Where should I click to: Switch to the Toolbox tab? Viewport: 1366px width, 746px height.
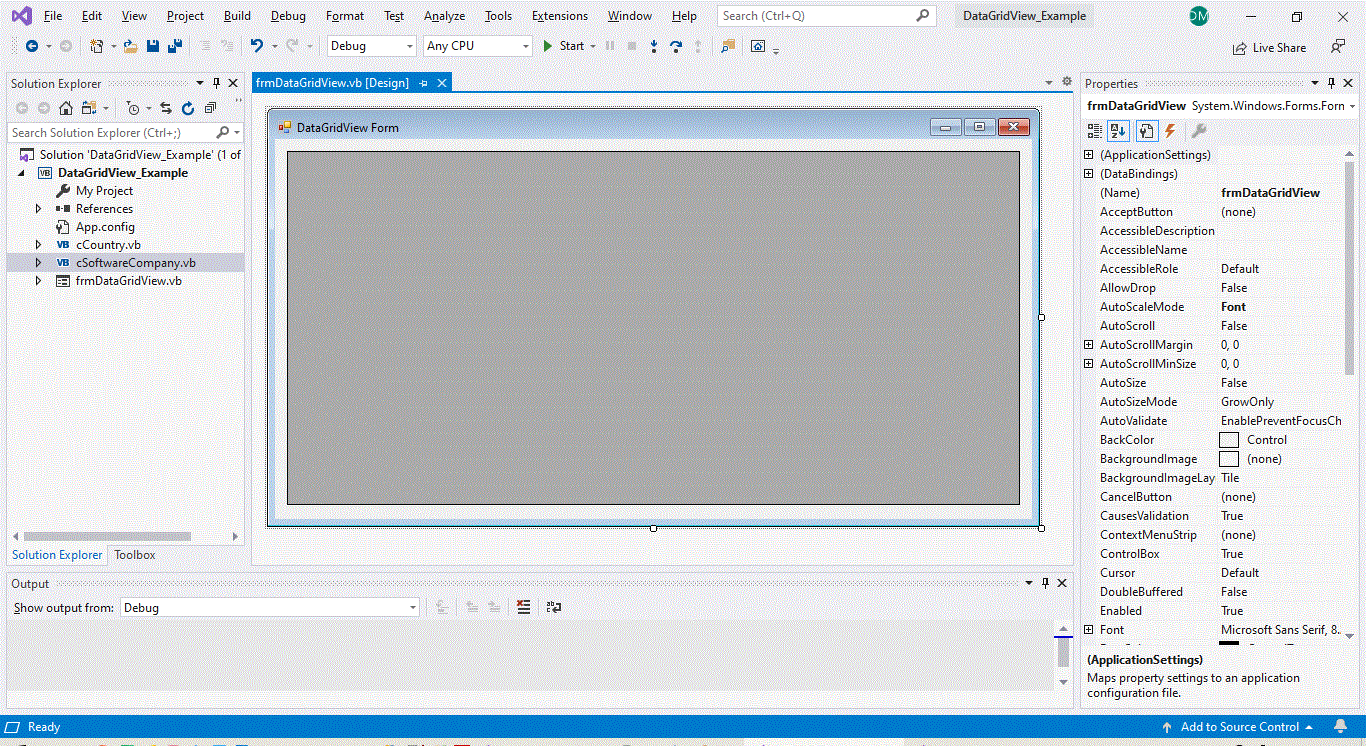click(134, 555)
